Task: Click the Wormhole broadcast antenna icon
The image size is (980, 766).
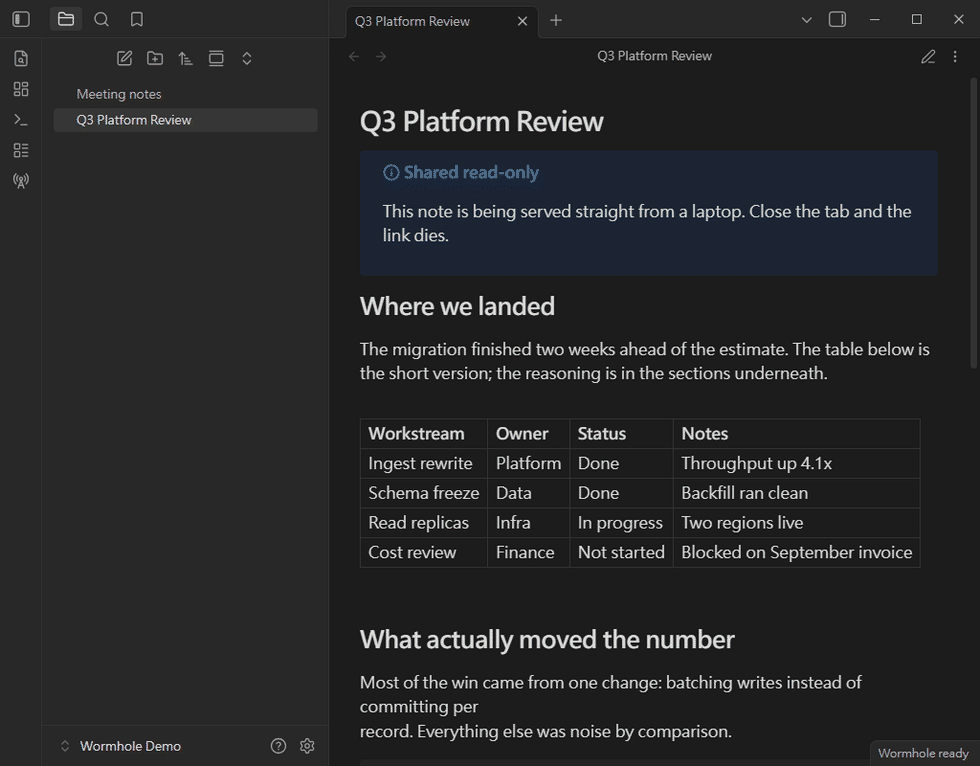Action: click(x=21, y=181)
